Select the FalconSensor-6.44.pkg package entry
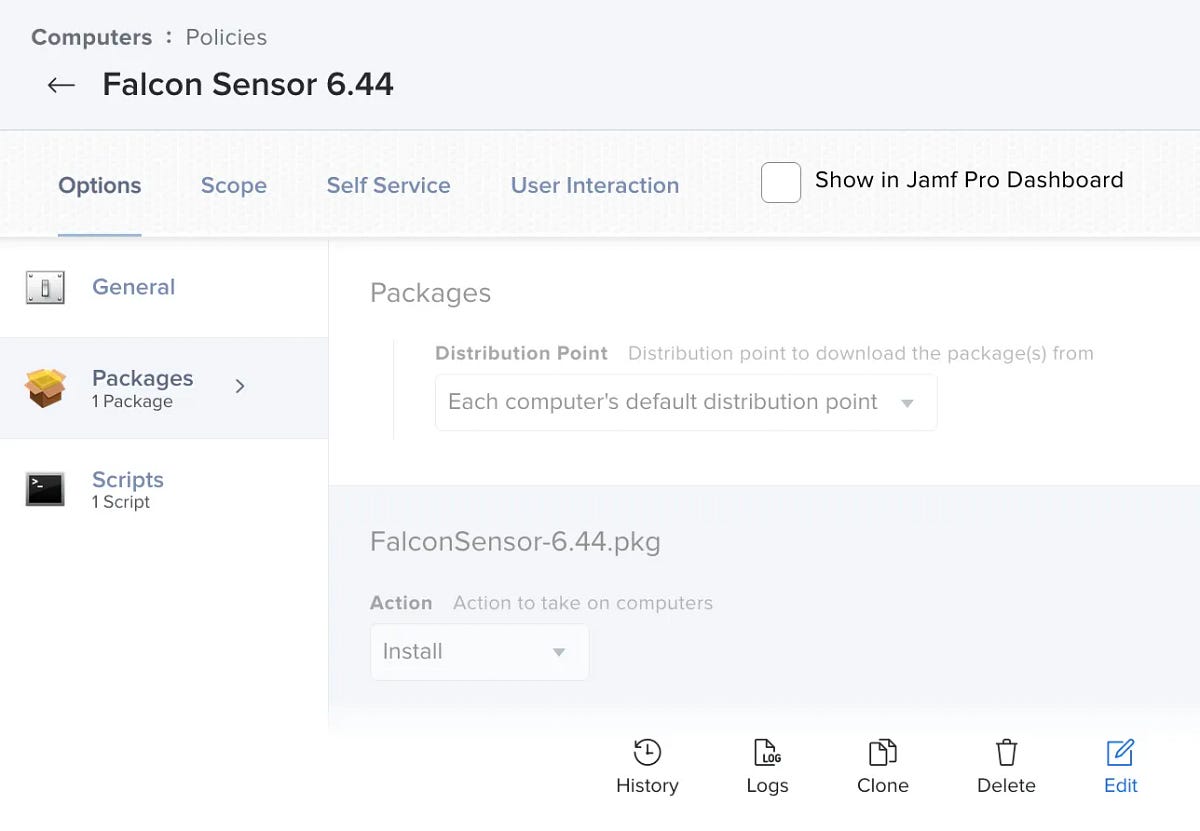 coord(516,541)
